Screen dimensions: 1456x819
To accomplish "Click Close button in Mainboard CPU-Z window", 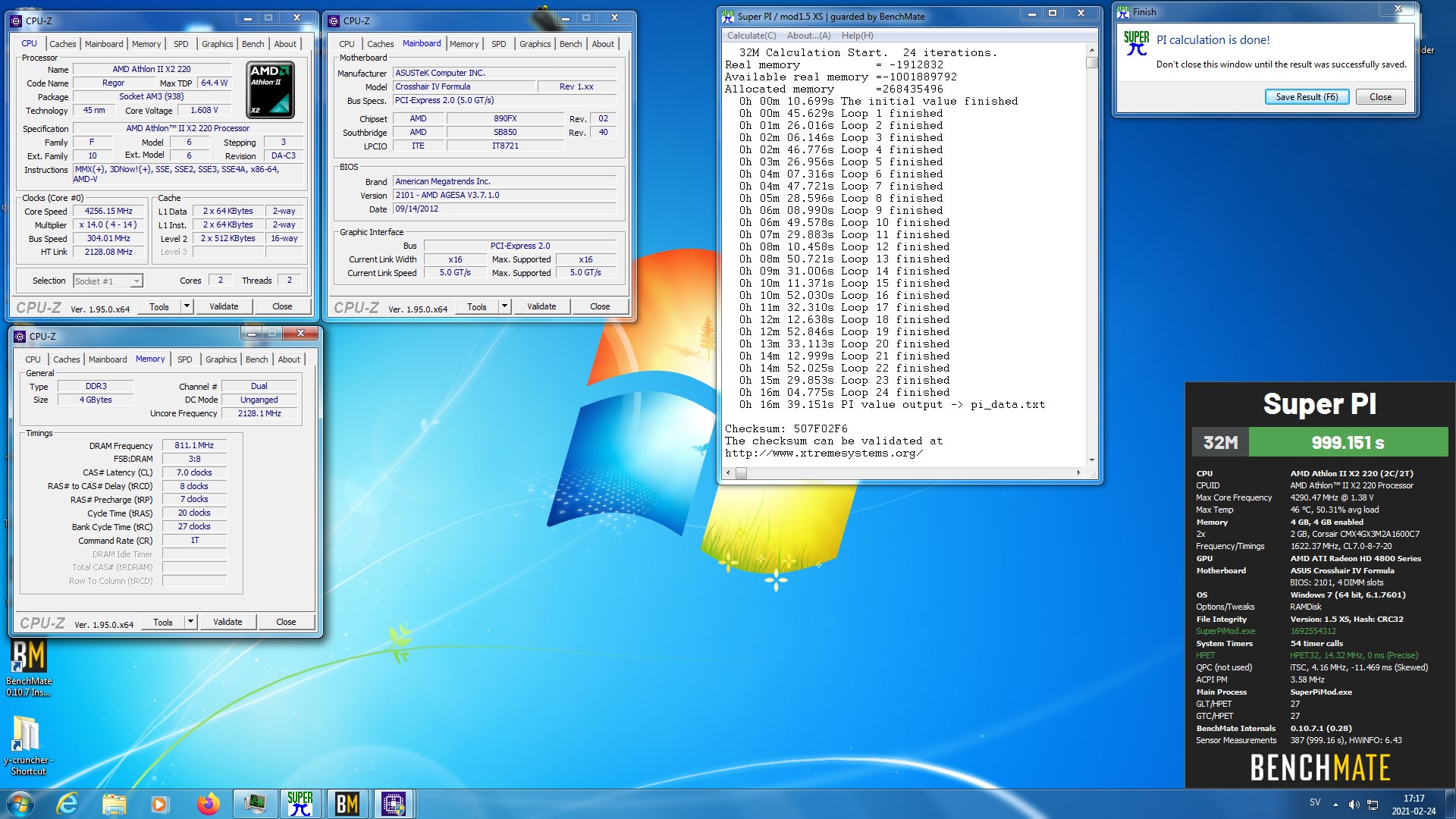I will click(x=600, y=306).
